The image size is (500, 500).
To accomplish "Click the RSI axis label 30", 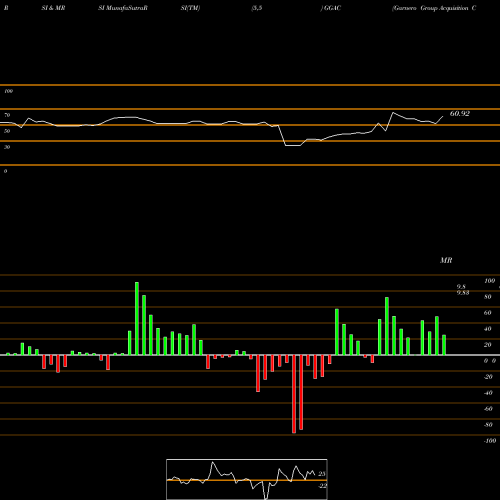I will click(x=7, y=147).
